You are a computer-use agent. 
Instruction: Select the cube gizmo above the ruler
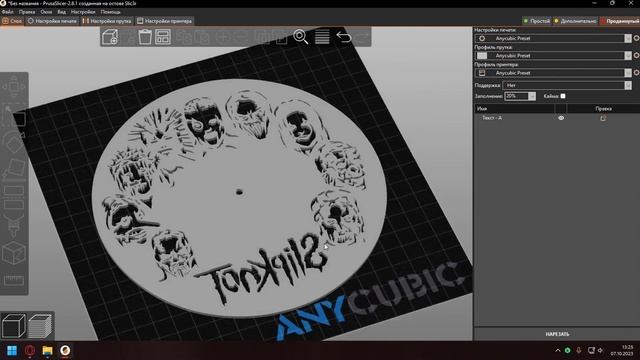tap(14, 253)
